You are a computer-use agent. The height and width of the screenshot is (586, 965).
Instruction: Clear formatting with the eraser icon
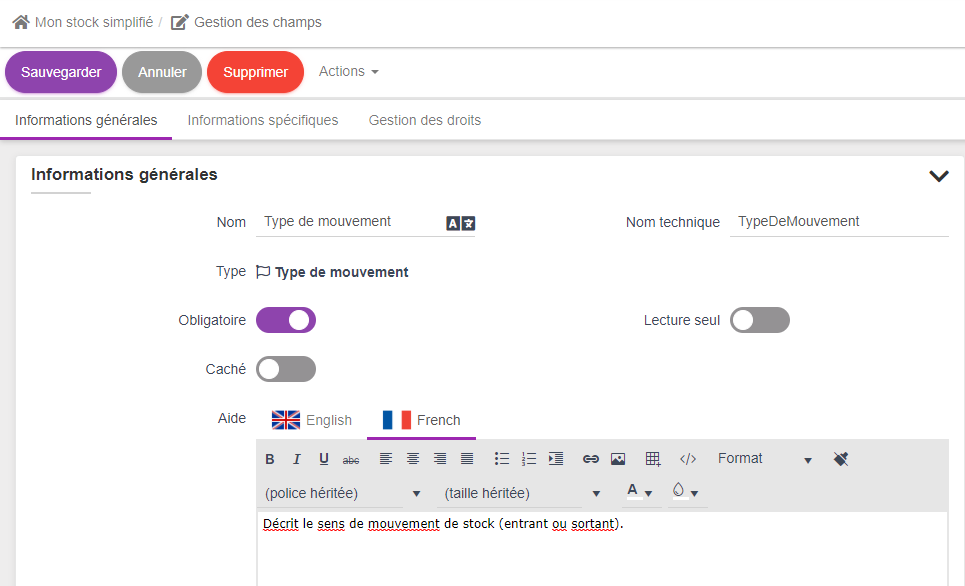click(x=840, y=459)
